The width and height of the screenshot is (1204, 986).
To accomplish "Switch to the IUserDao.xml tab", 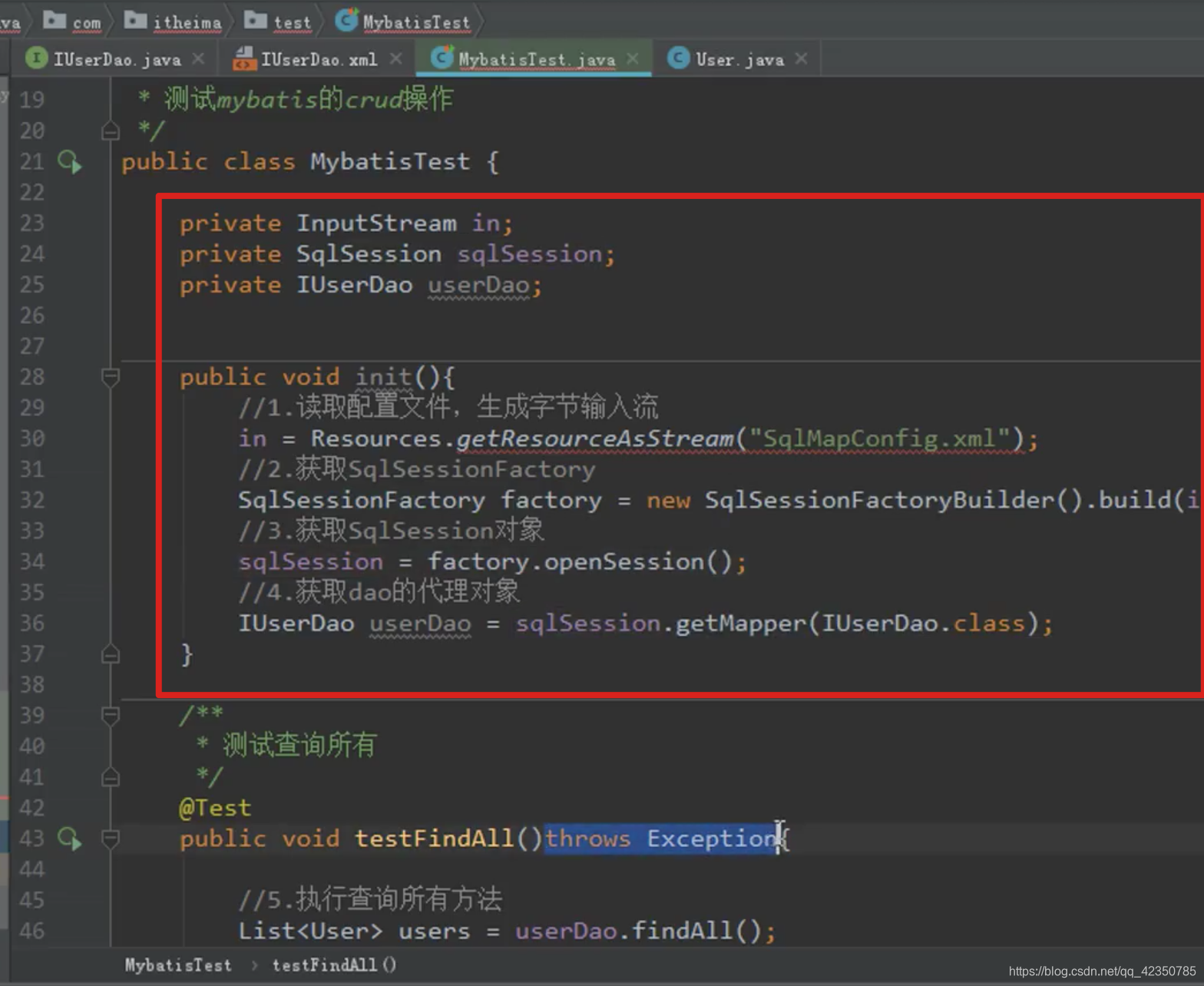I will point(319,59).
